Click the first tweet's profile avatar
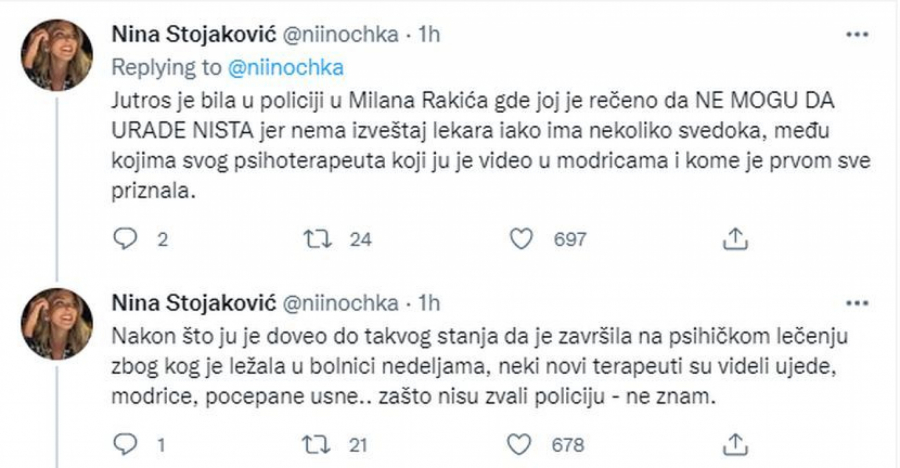The height and width of the screenshot is (468, 900). [x=59, y=54]
